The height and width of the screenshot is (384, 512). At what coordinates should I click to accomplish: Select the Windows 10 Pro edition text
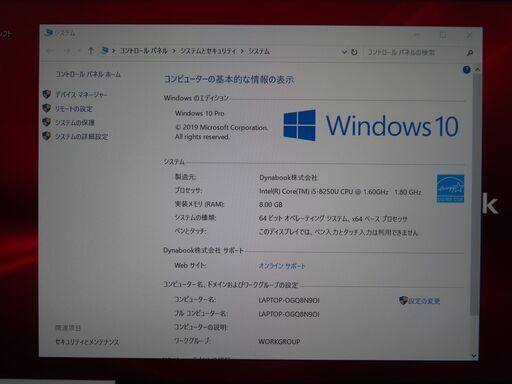click(x=200, y=113)
